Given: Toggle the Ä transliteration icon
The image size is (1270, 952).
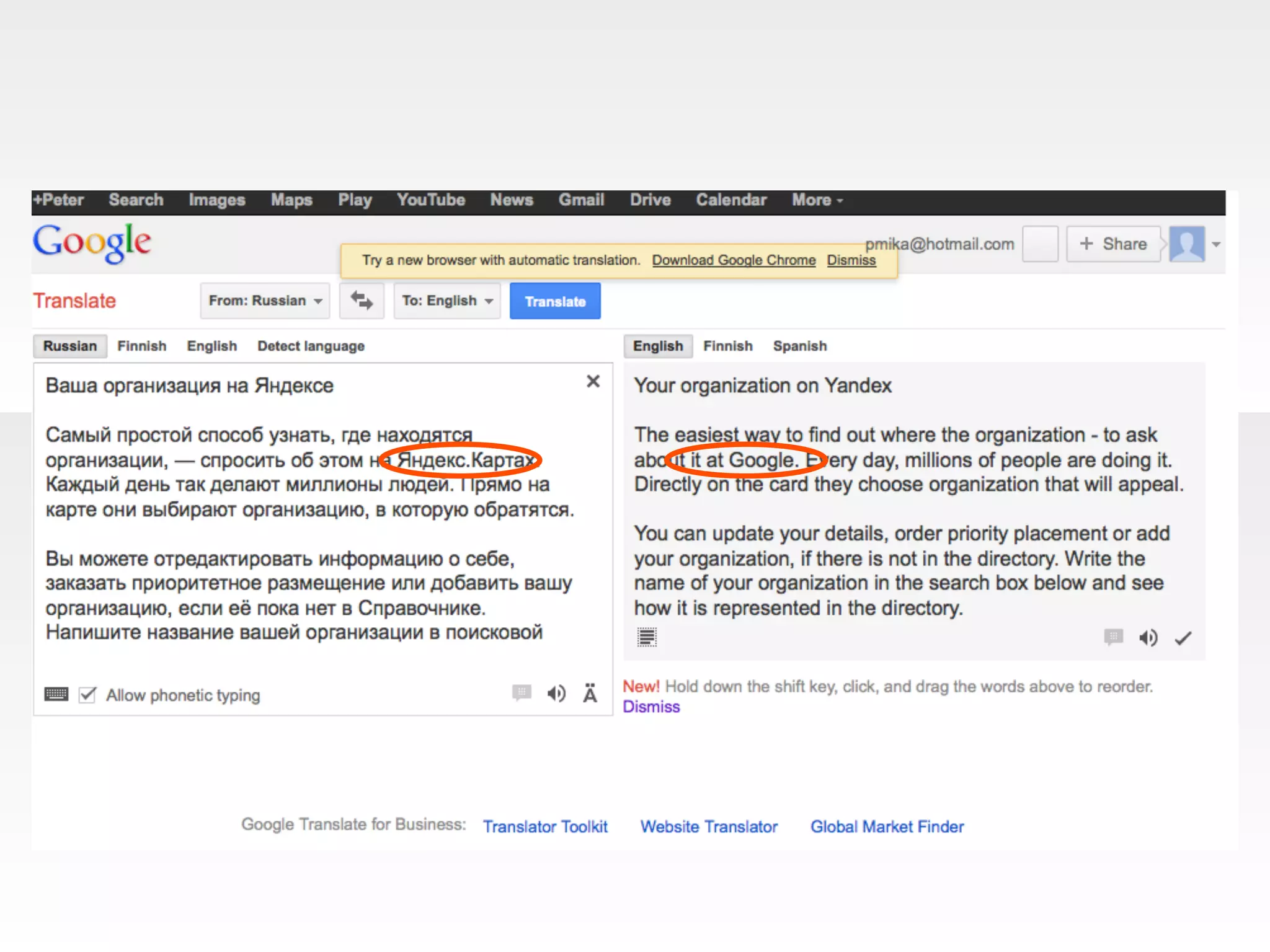Looking at the screenshot, I should tap(590, 693).
